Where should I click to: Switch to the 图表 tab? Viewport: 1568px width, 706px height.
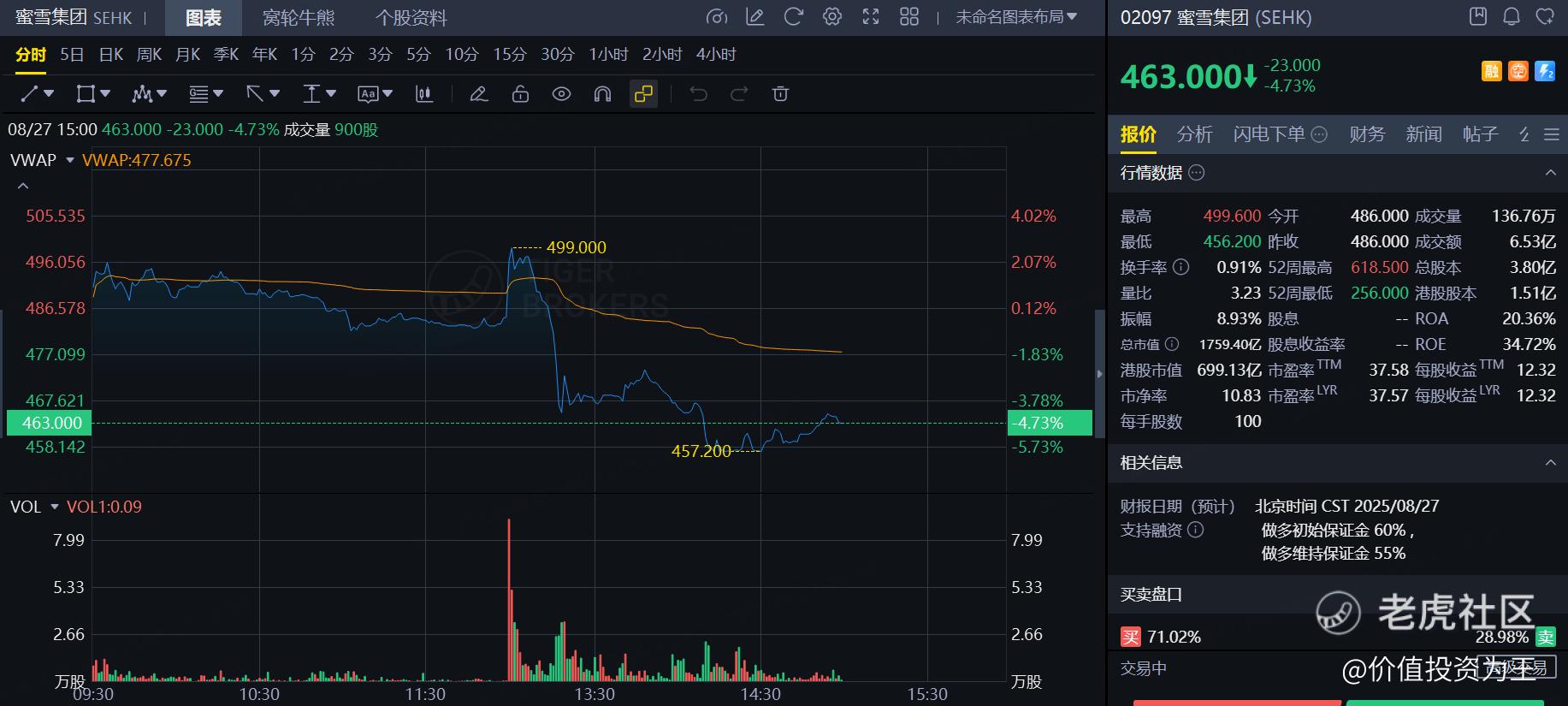tap(203, 18)
